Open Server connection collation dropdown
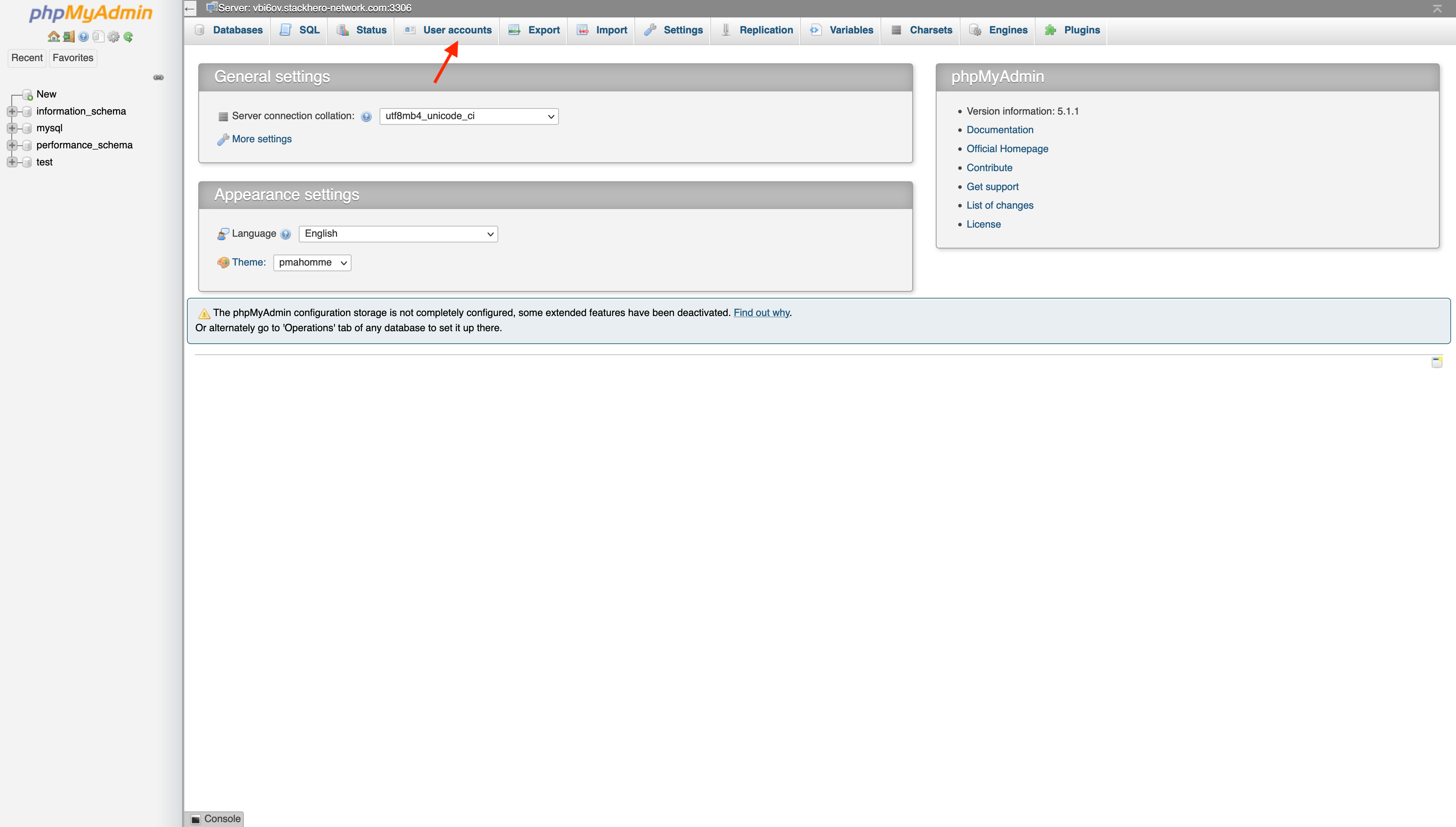 click(x=468, y=116)
